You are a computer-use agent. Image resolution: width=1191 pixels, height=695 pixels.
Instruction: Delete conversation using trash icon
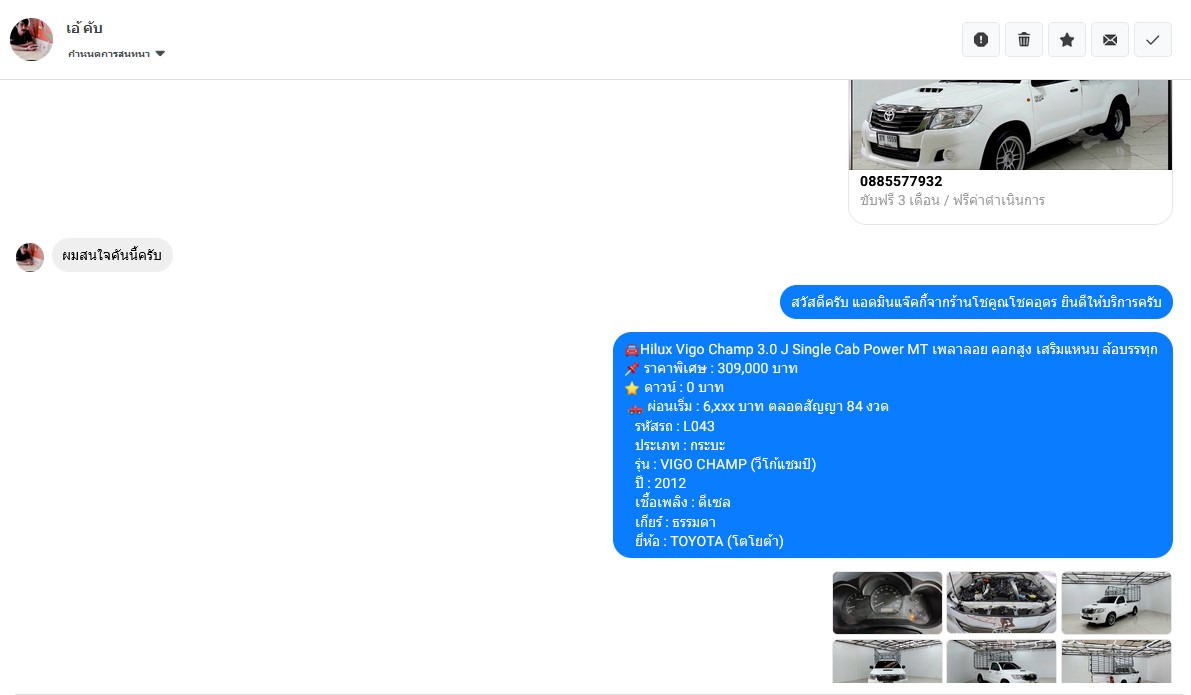click(x=1024, y=39)
